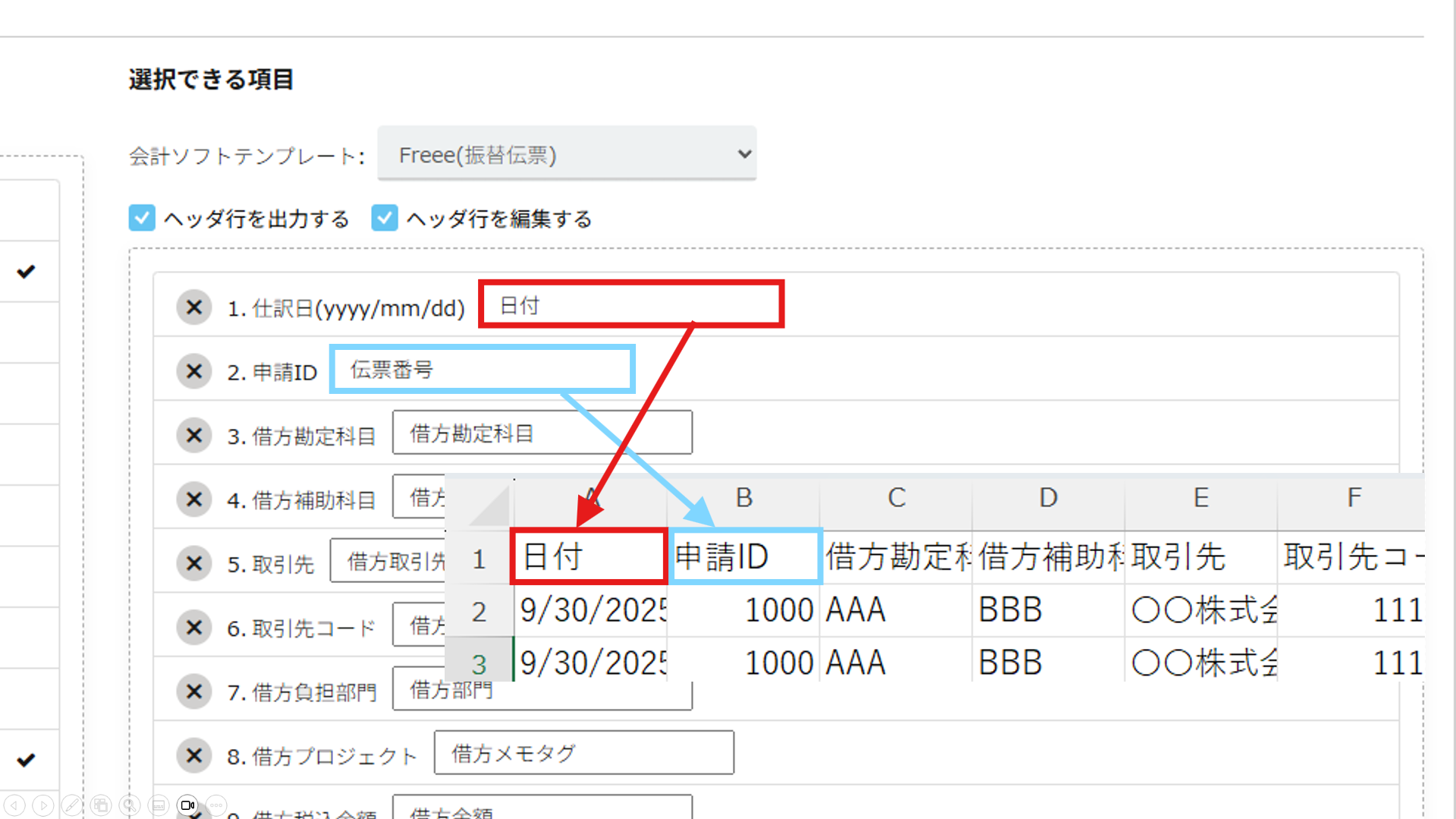This screenshot has width=1456, height=819.
Task: Remove item 1 仕訳日 with X button
Action: coord(194,307)
